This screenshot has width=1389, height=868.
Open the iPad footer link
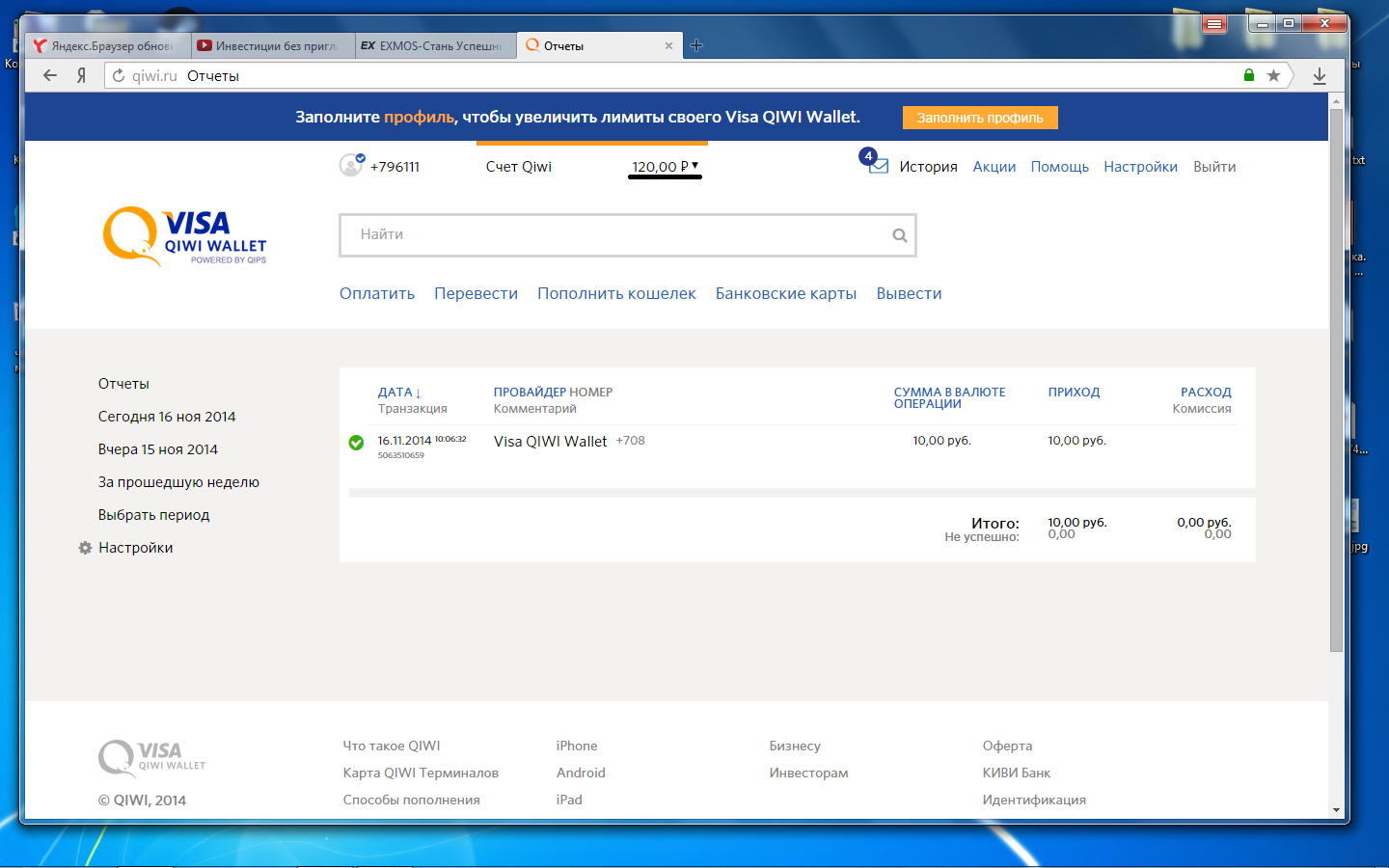(x=569, y=800)
